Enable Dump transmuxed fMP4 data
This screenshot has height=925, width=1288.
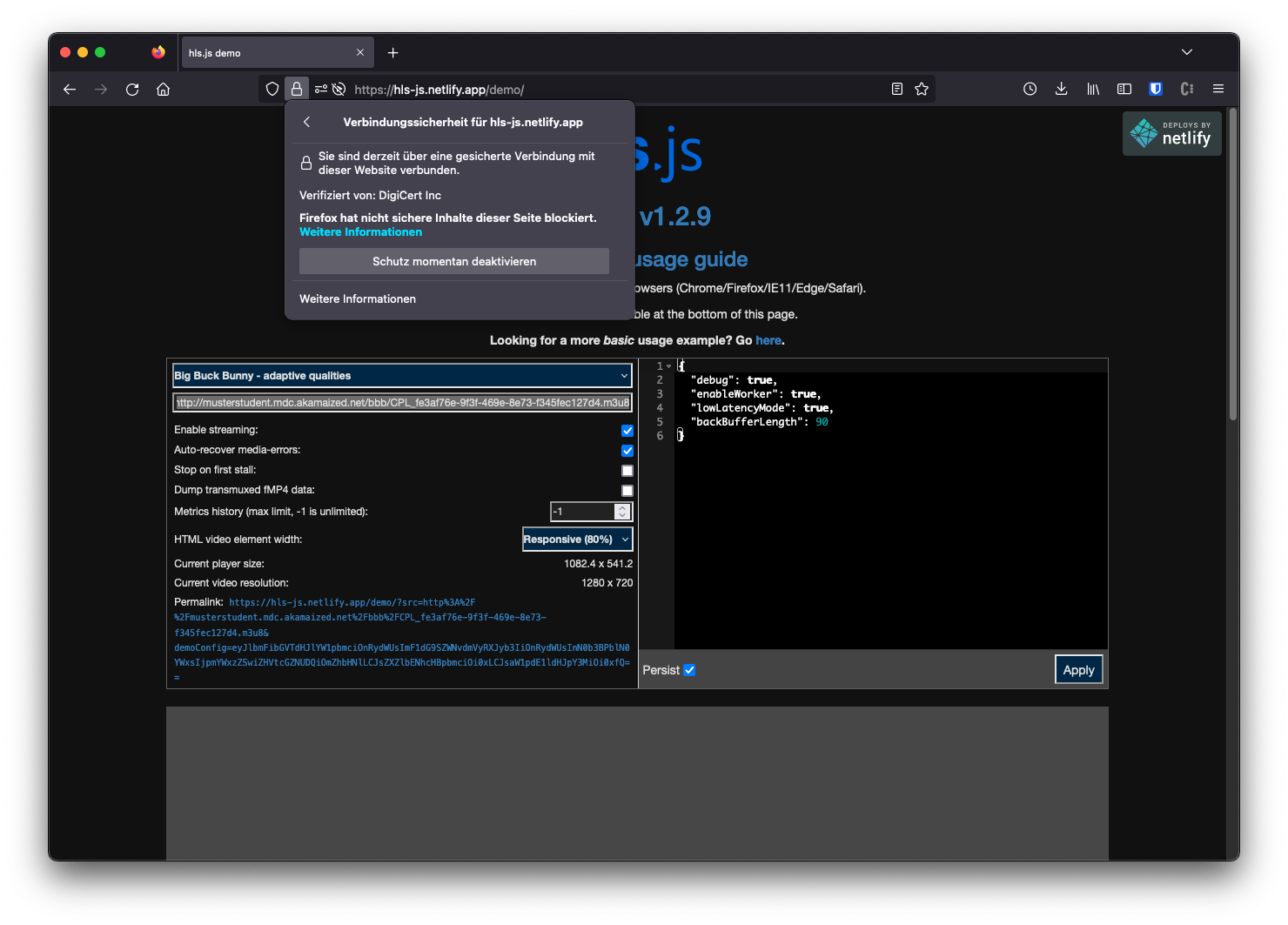[x=627, y=491]
